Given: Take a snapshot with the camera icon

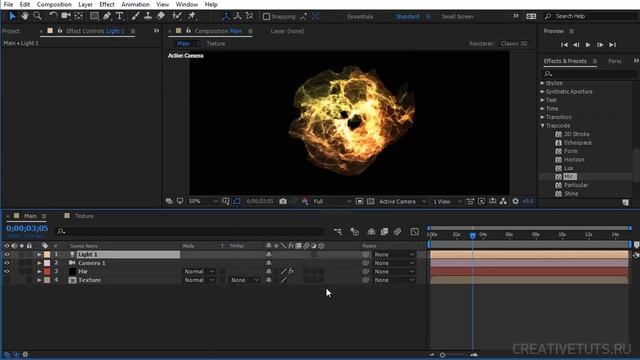Looking at the screenshot, I should (283, 201).
